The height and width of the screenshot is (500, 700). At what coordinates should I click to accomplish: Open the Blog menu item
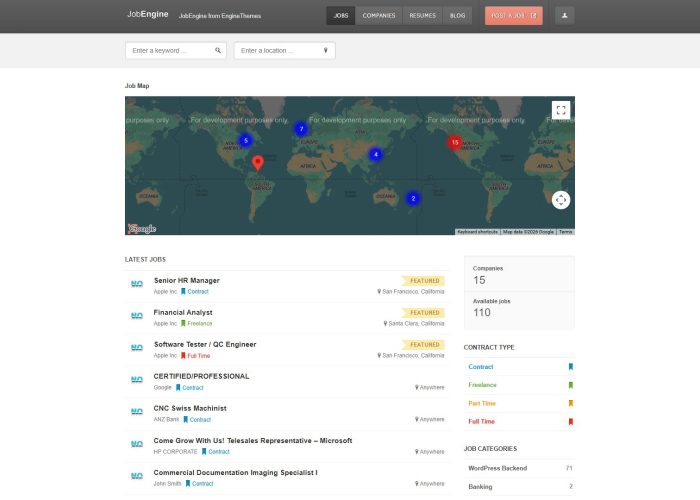457,16
